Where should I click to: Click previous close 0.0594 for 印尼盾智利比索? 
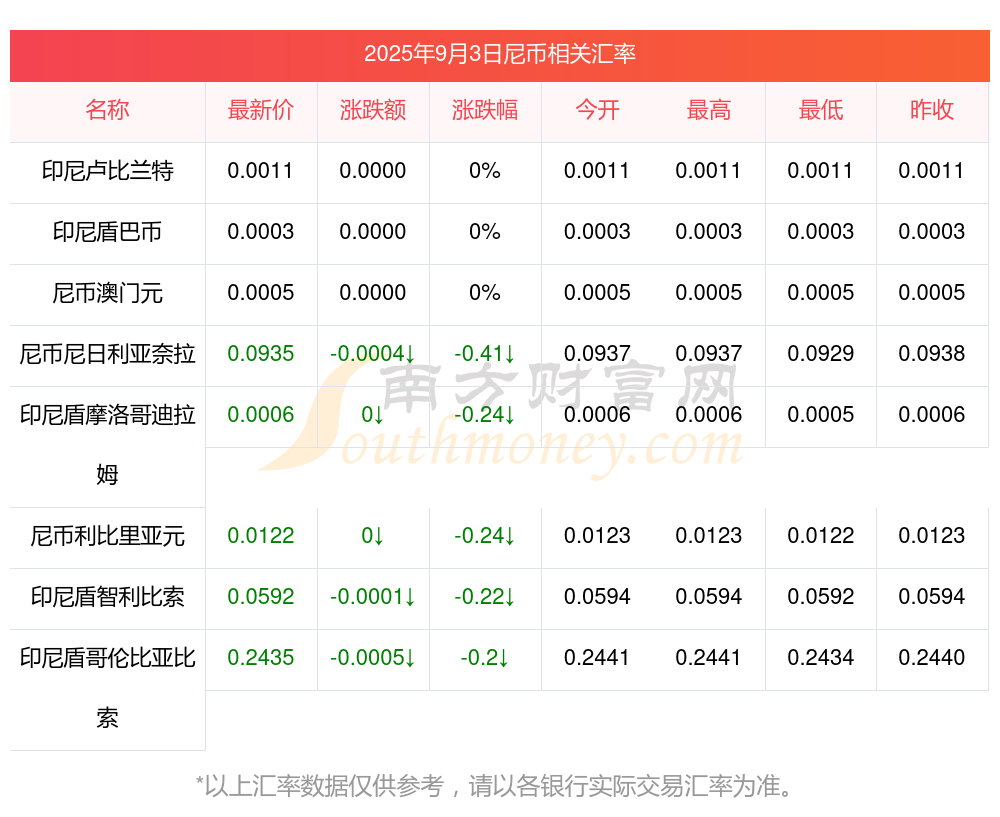coord(932,596)
